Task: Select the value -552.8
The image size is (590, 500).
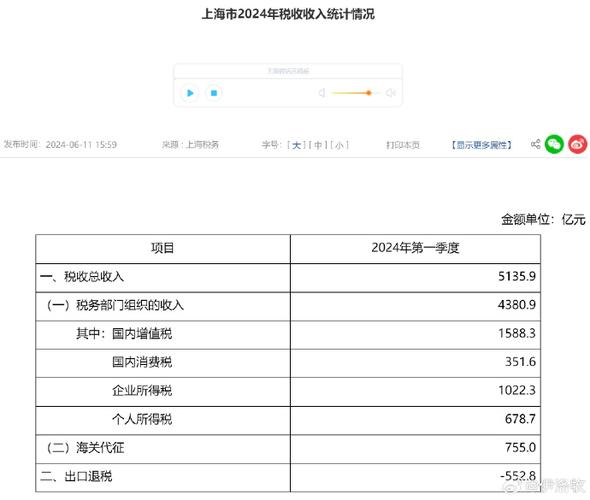Action: (x=518, y=476)
